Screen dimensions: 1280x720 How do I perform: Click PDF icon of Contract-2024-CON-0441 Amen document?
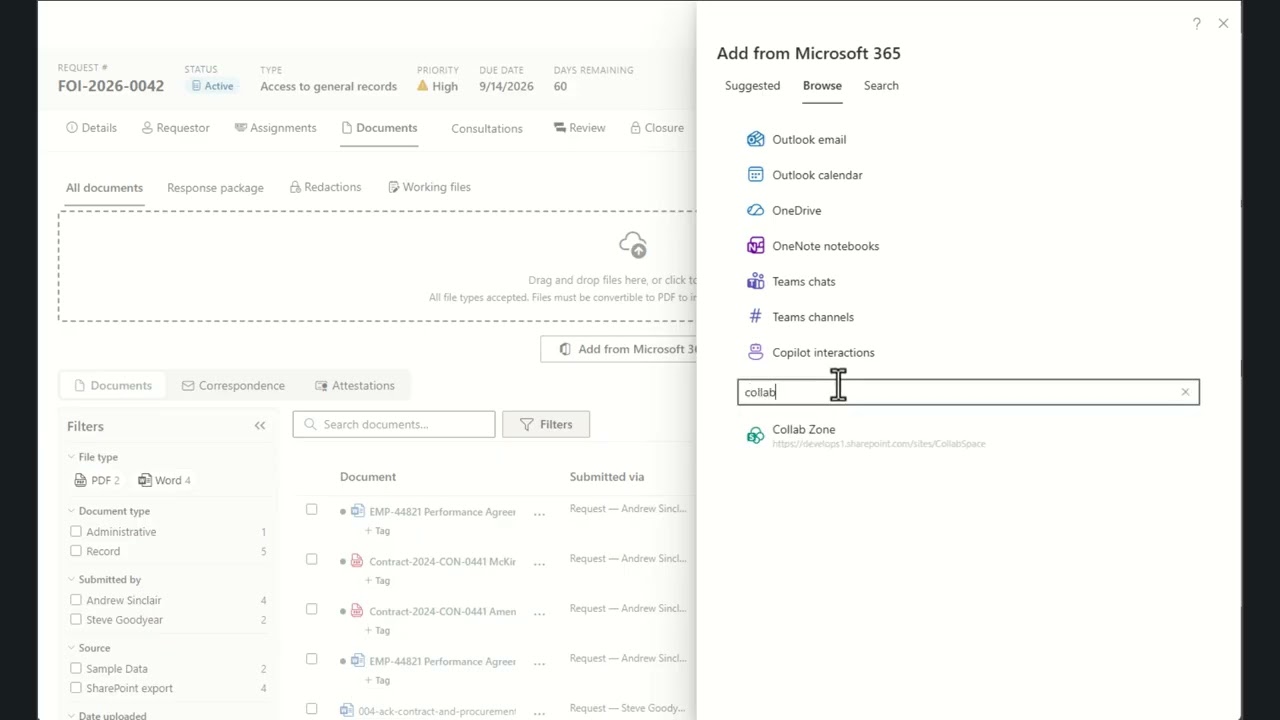click(x=357, y=611)
